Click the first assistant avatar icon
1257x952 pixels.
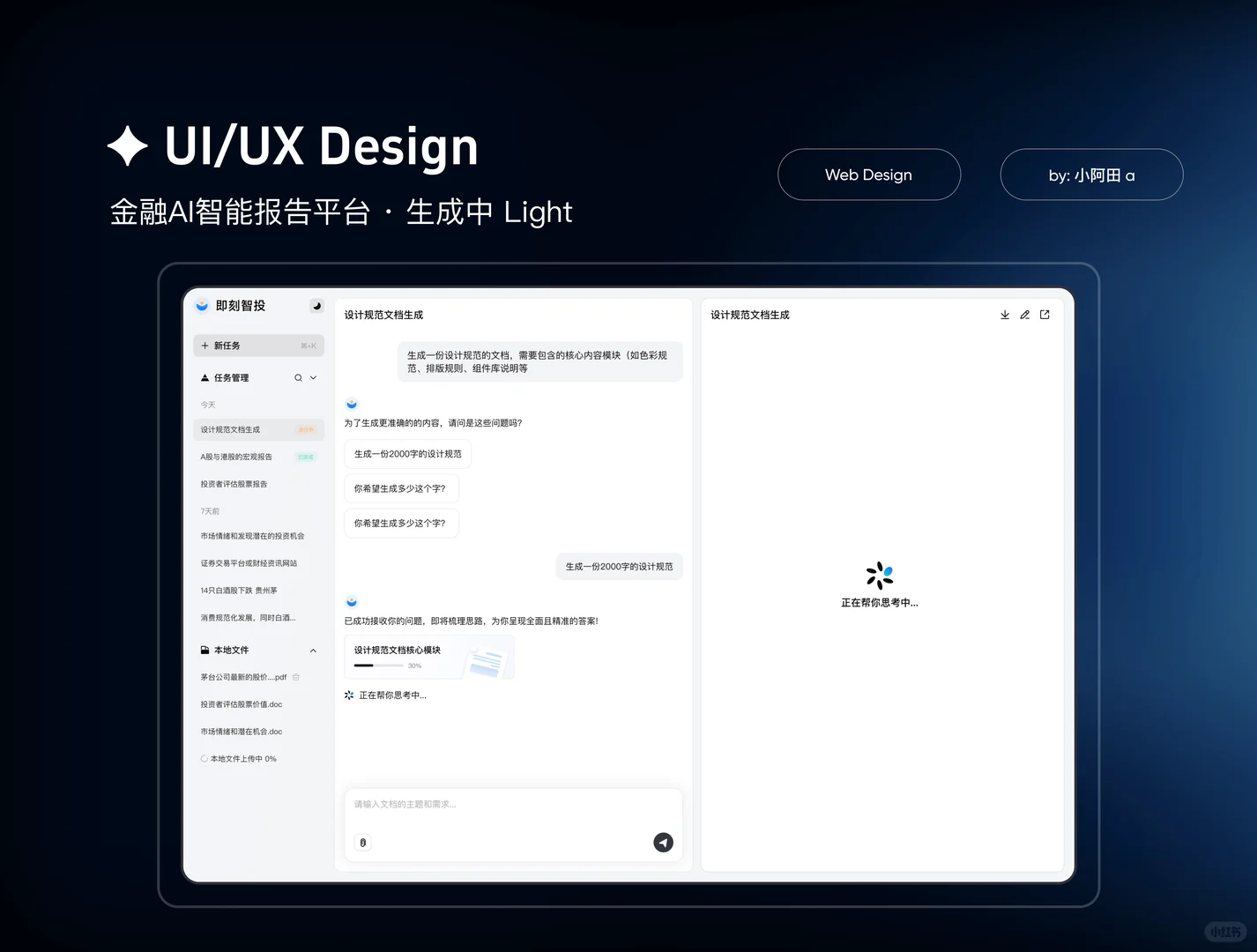[352, 404]
